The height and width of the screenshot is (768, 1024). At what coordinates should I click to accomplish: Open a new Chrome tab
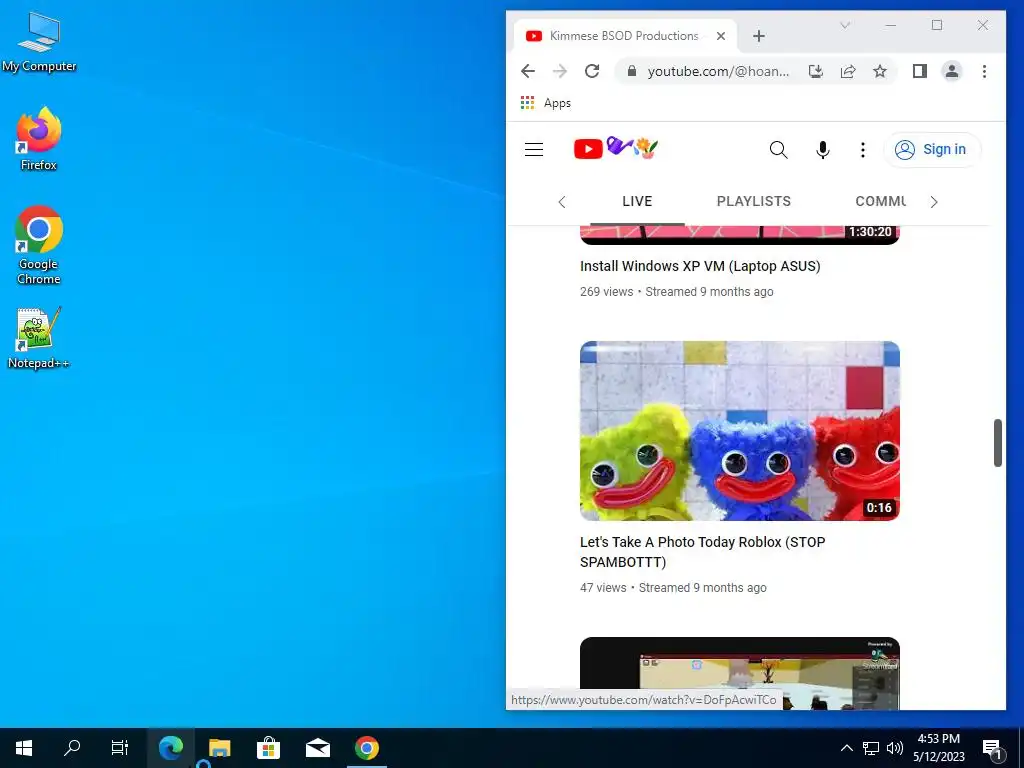tap(758, 36)
